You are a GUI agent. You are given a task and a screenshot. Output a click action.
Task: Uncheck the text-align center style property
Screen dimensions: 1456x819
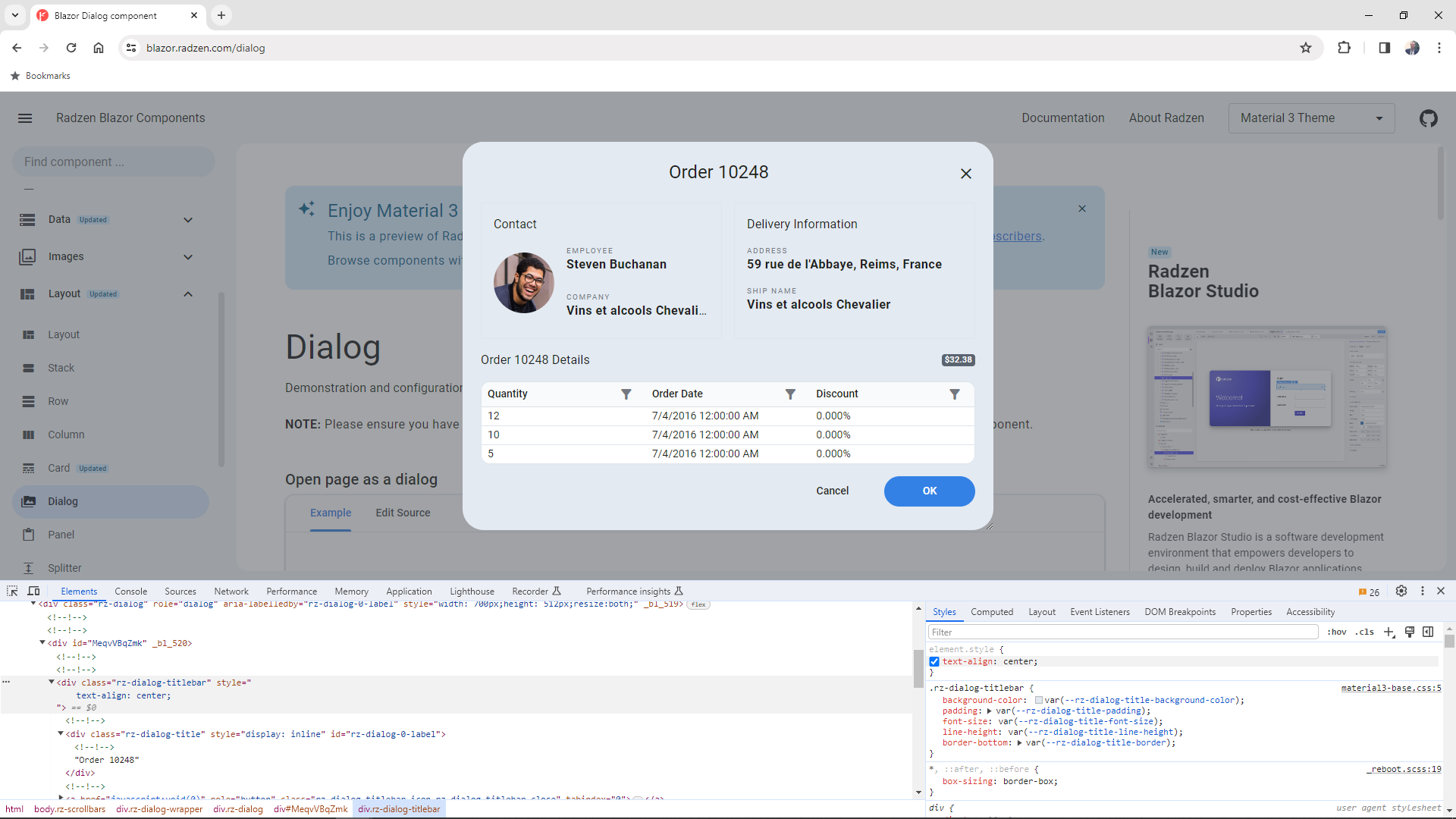(934, 662)
